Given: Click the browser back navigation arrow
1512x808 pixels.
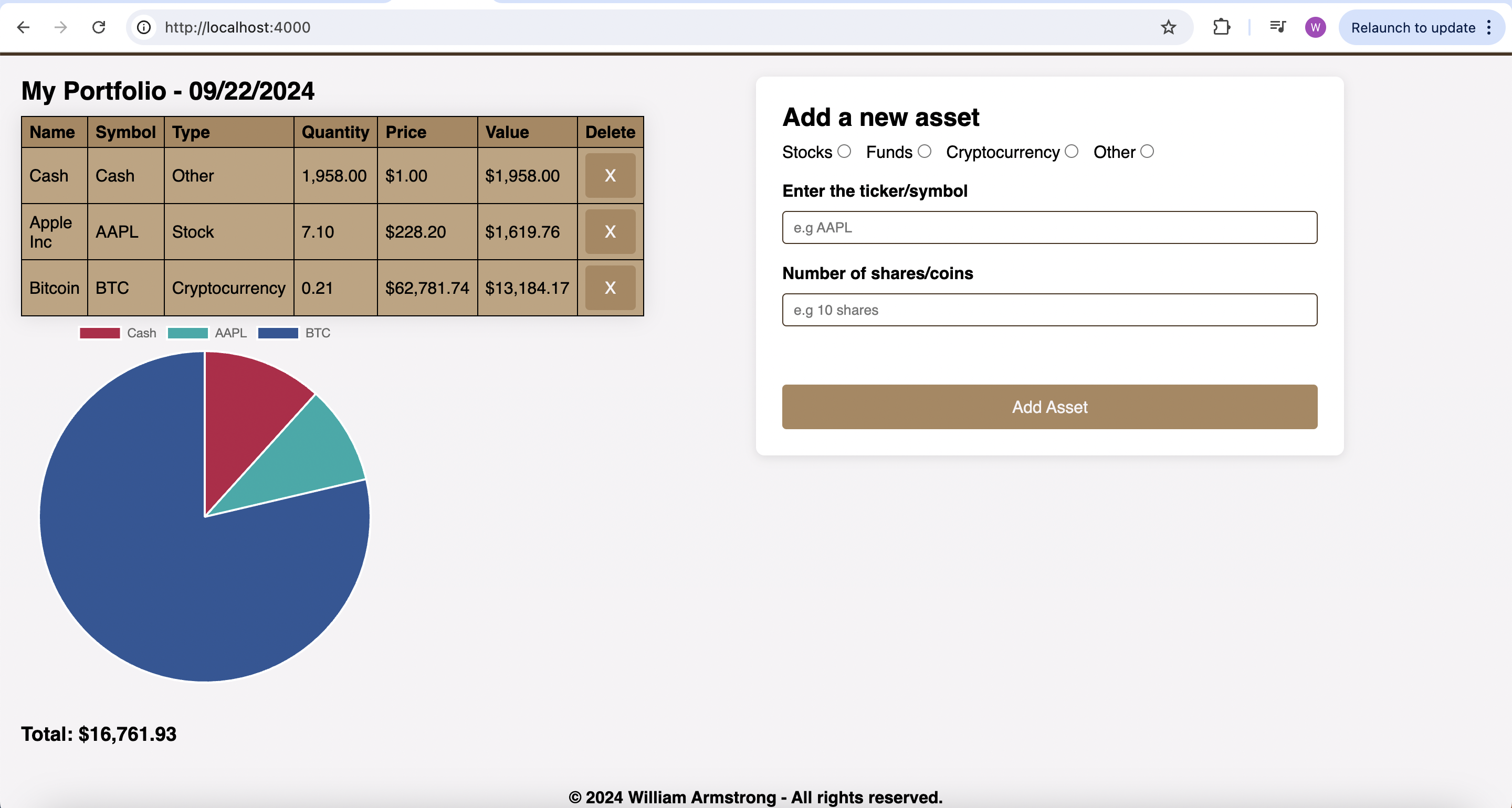Looking at the screenshot, I should pyautogui.click(x=23, y=27).
